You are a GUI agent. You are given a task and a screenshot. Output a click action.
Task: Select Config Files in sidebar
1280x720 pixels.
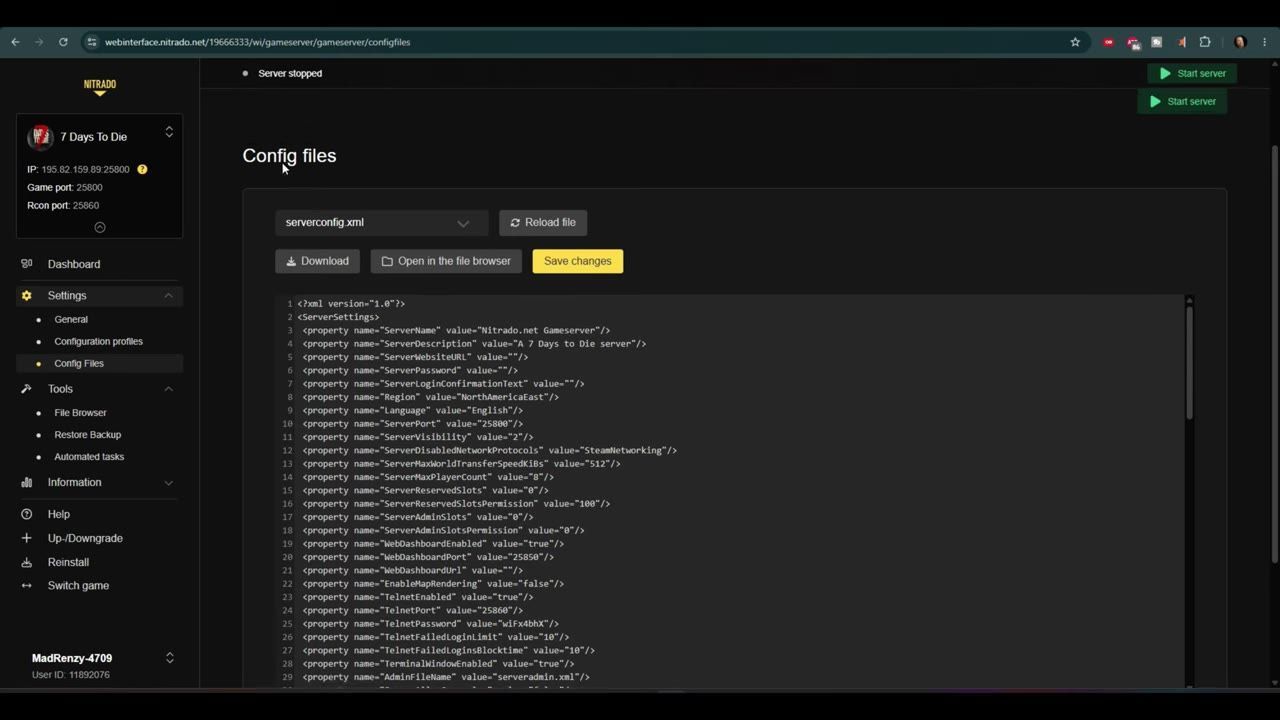[x=79, y=364]
